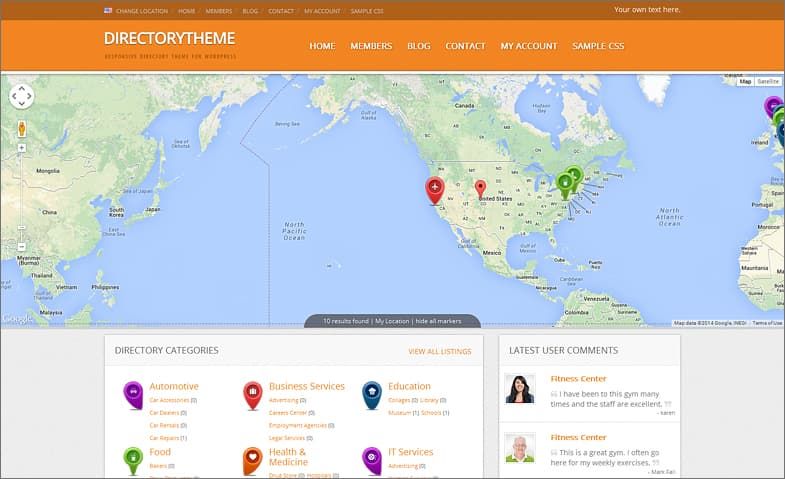Open Bakers subcategory under Food
785x479 pixels.
pyautogui.click(x=158, y=466)
